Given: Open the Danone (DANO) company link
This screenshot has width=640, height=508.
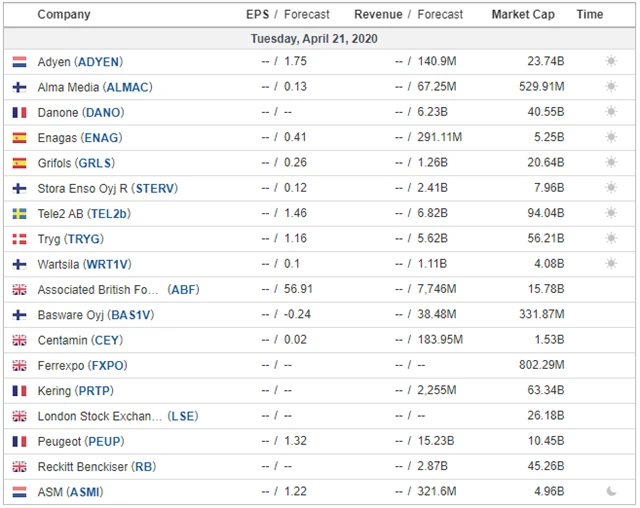Looking at the screenshot, I should coord(81,113).
